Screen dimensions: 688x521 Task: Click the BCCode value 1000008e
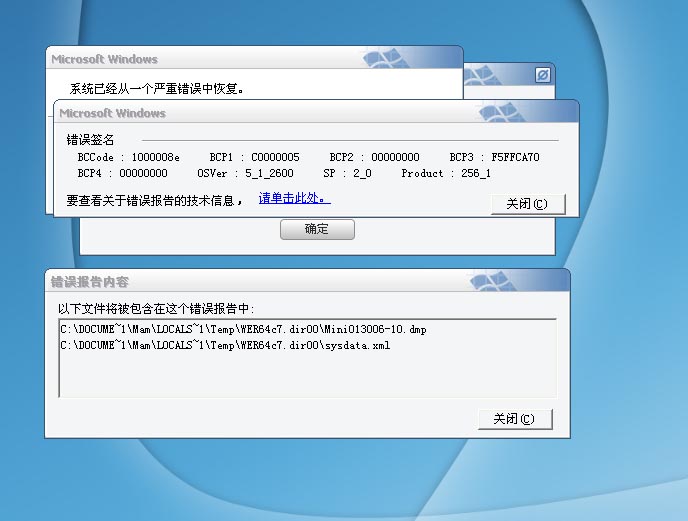[155, 157]
